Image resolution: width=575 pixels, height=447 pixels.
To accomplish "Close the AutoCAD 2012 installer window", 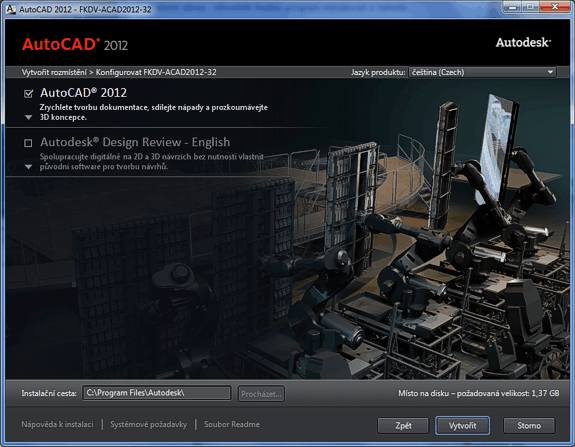I will coord(556,7).
